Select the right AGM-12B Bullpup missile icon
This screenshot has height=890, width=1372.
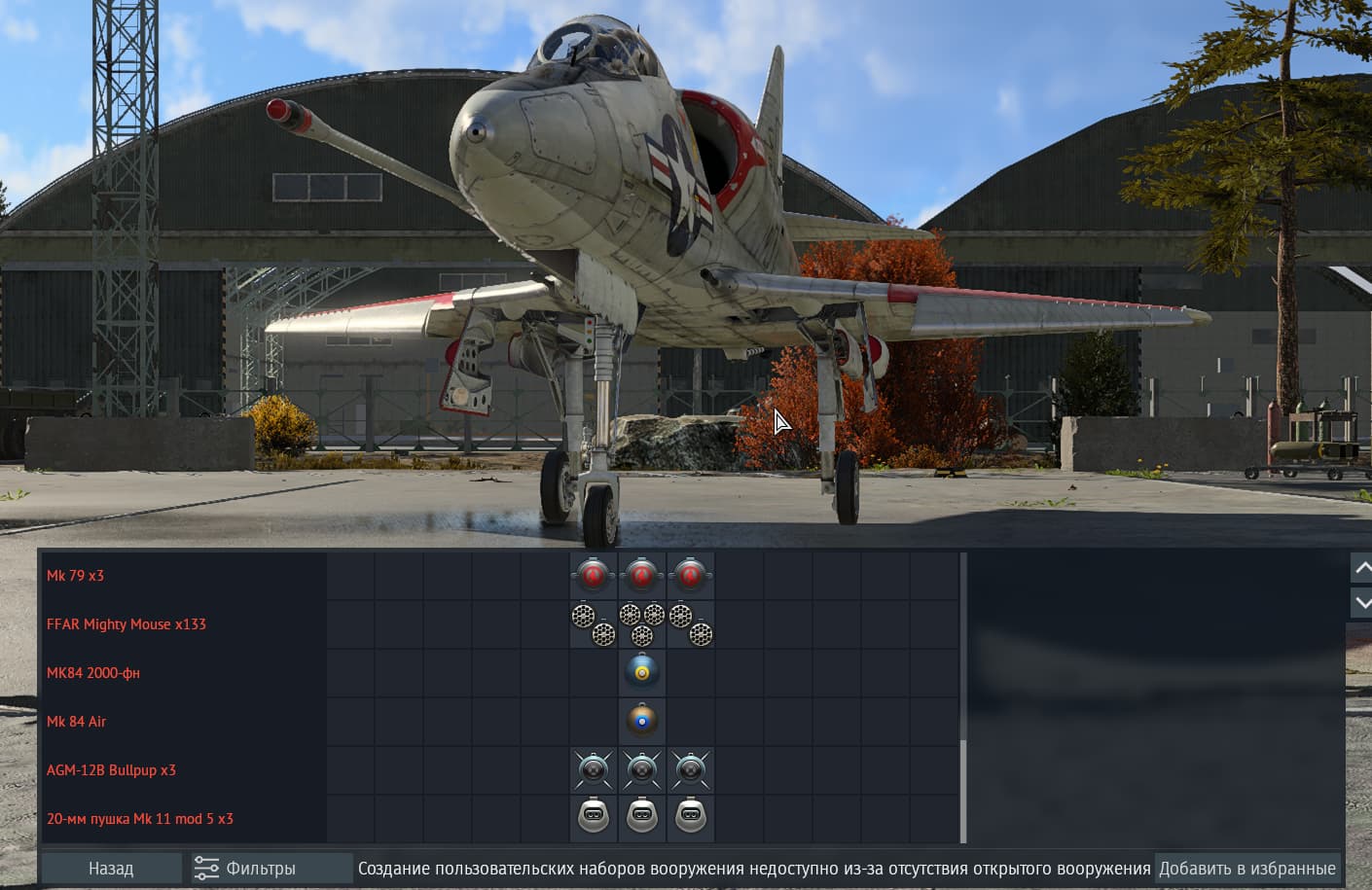(x=691, y=770)
